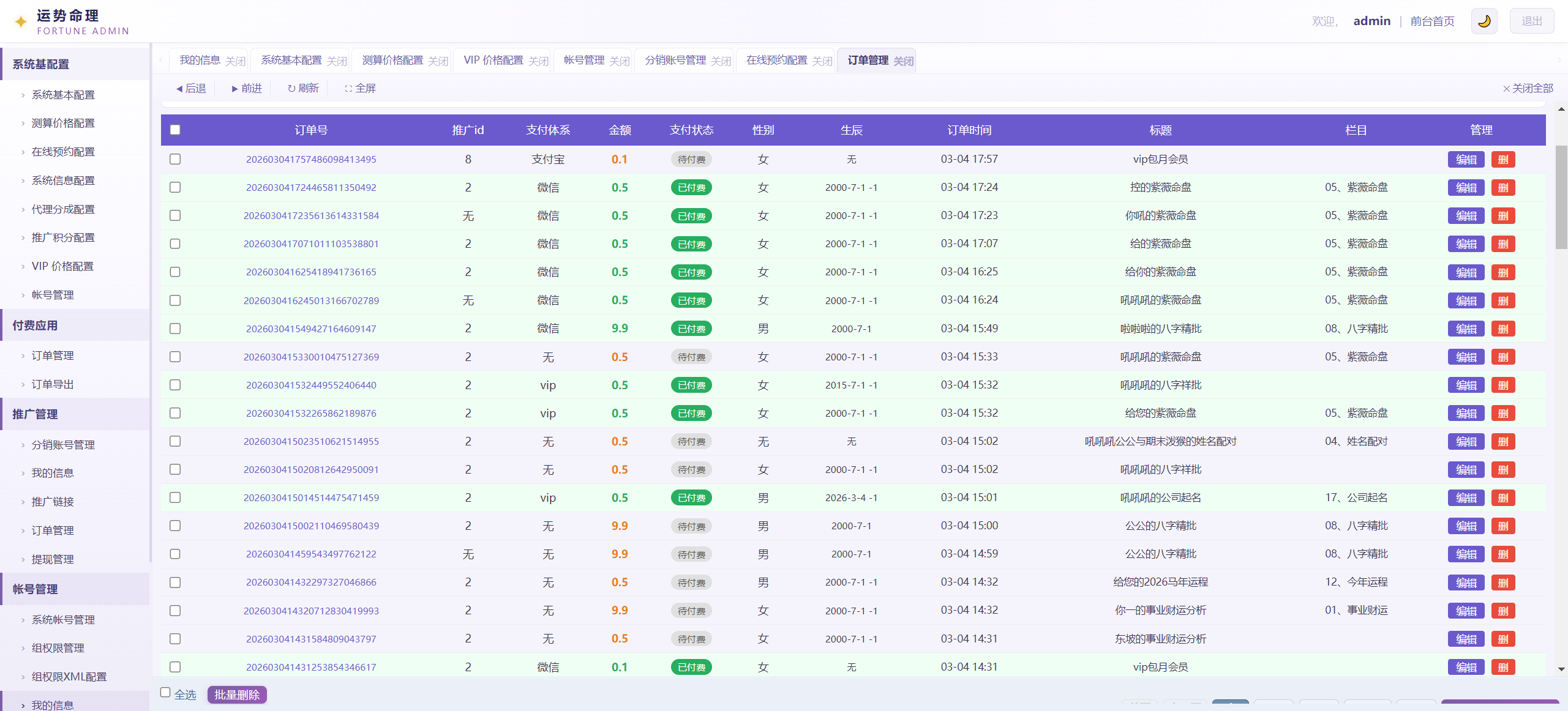Viewport: 1568px width, 711px height.
Task: Collapse the 帐号管理 sidebar section
Action: [x=75, y=589]
